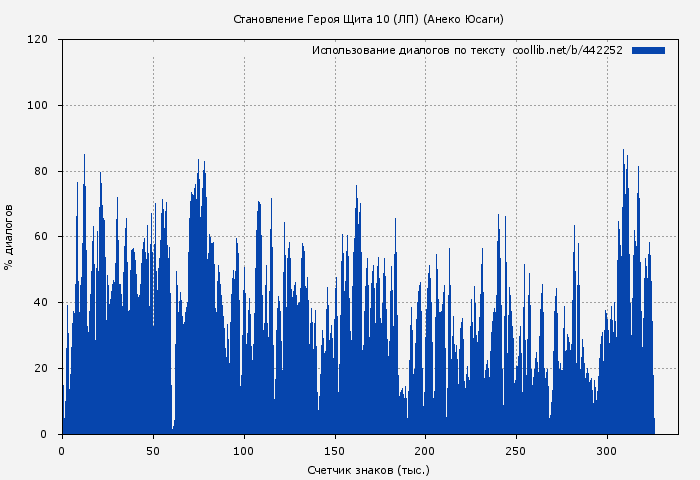Click the blue legend color swatch
The image size is (700, 480).
pos(648,50)
